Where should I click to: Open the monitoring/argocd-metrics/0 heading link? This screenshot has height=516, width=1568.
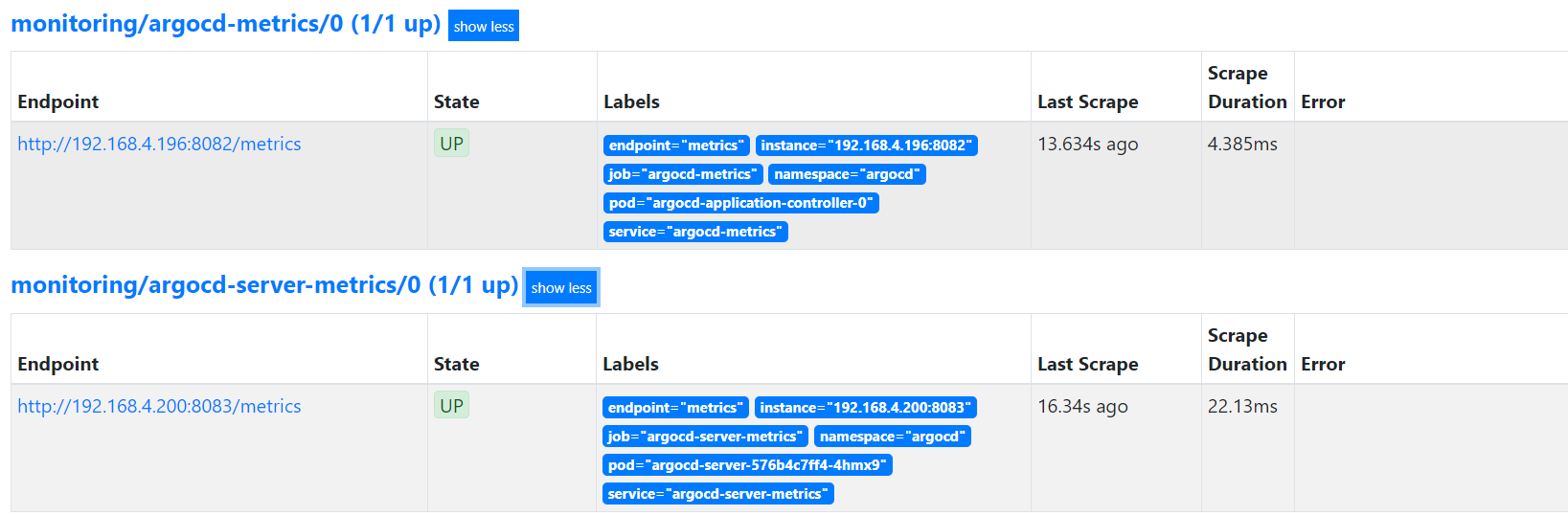pyautogui.click(x=225, y=24)
